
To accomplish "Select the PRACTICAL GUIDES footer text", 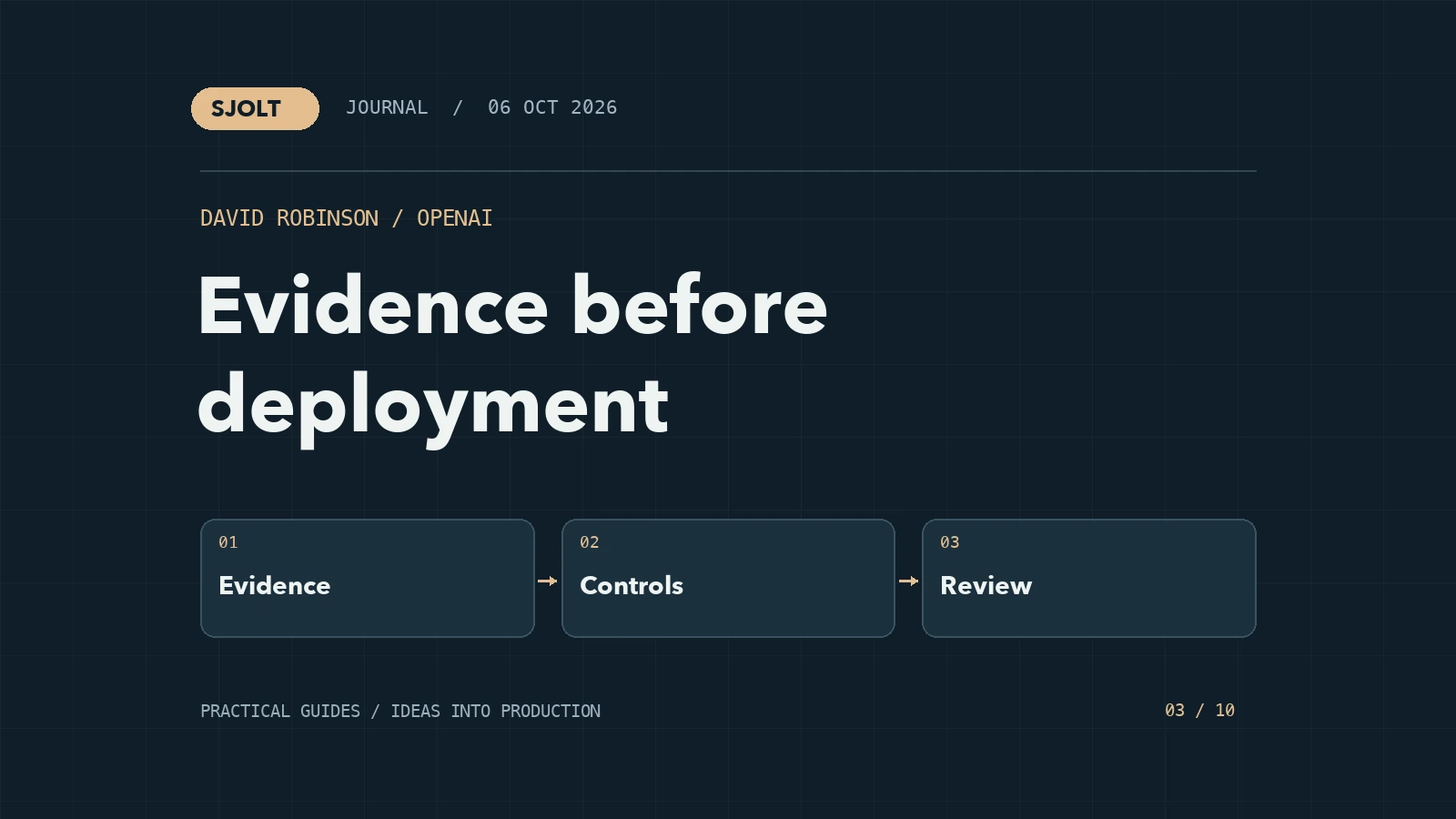I will (280, 711).
